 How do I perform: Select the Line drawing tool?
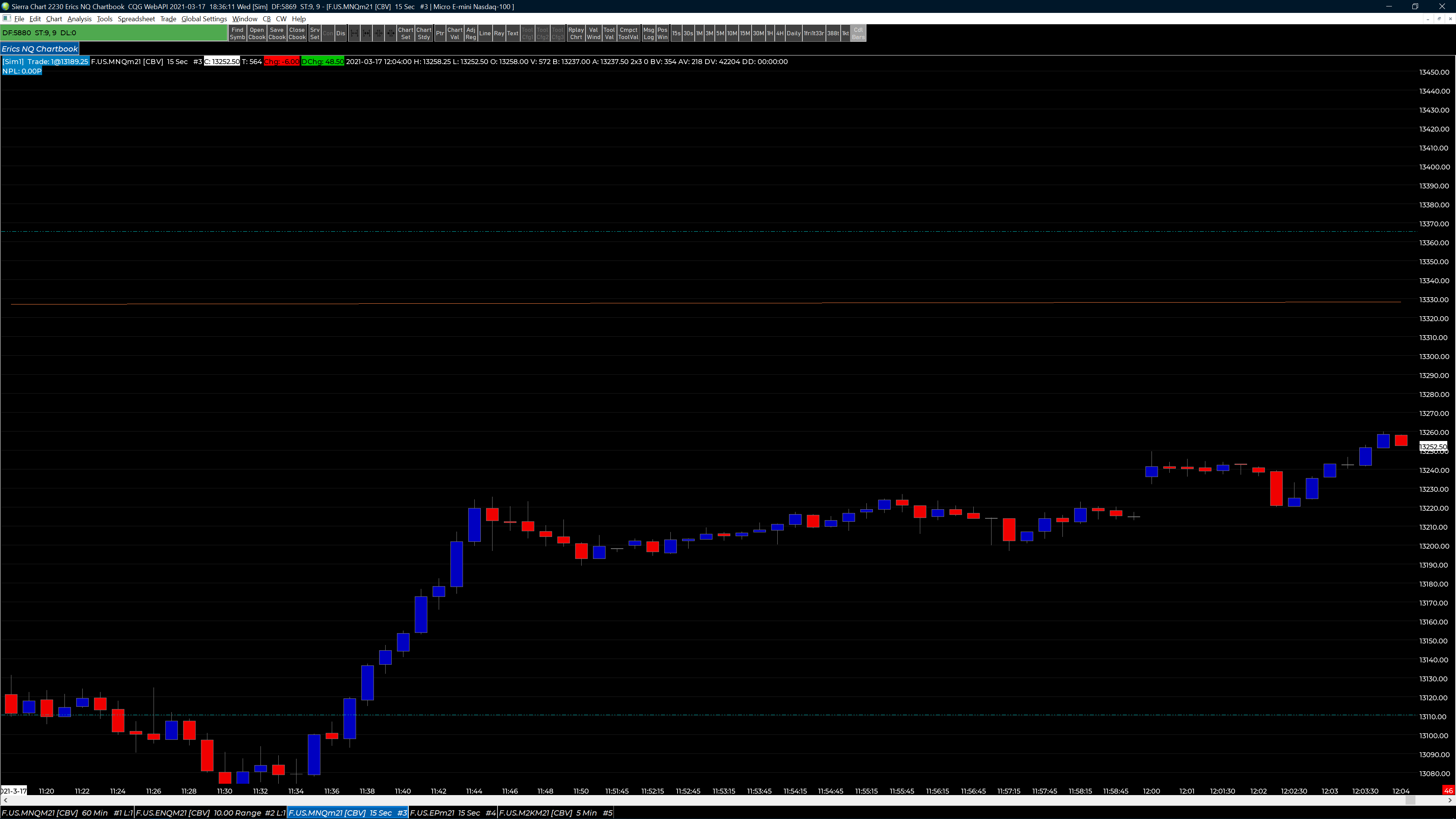coord(485,33)
